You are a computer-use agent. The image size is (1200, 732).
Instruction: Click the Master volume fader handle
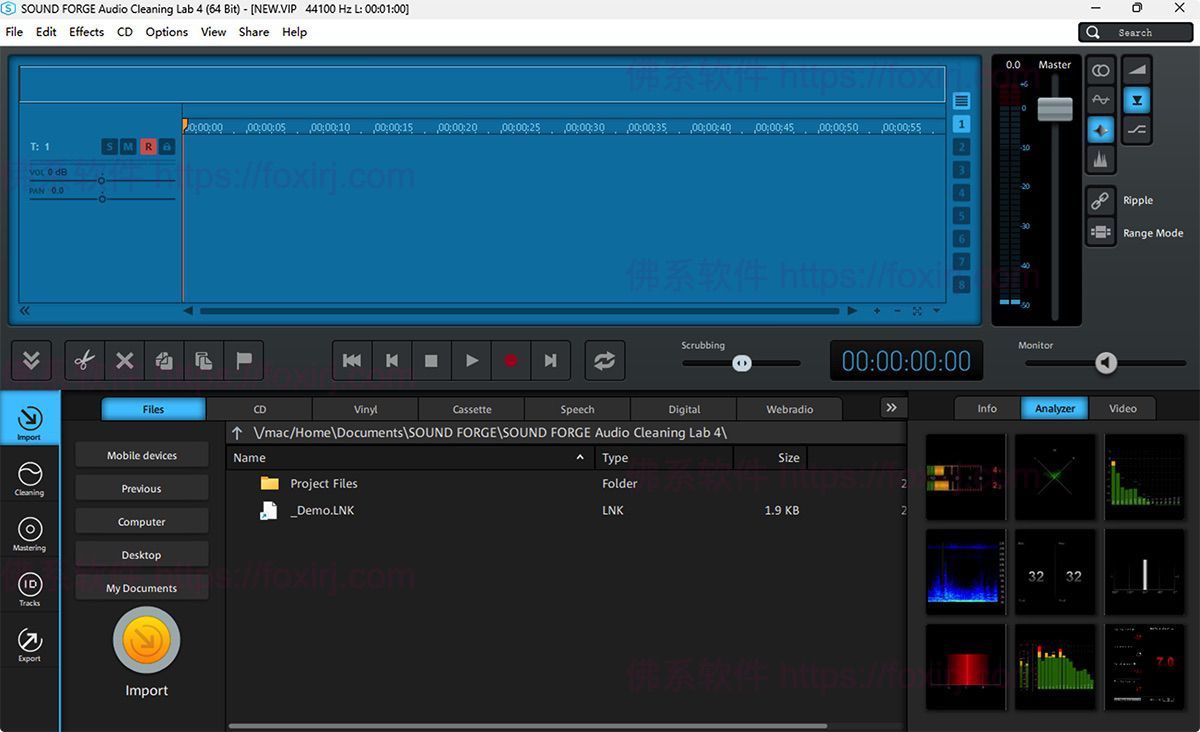pos(1055,109)
